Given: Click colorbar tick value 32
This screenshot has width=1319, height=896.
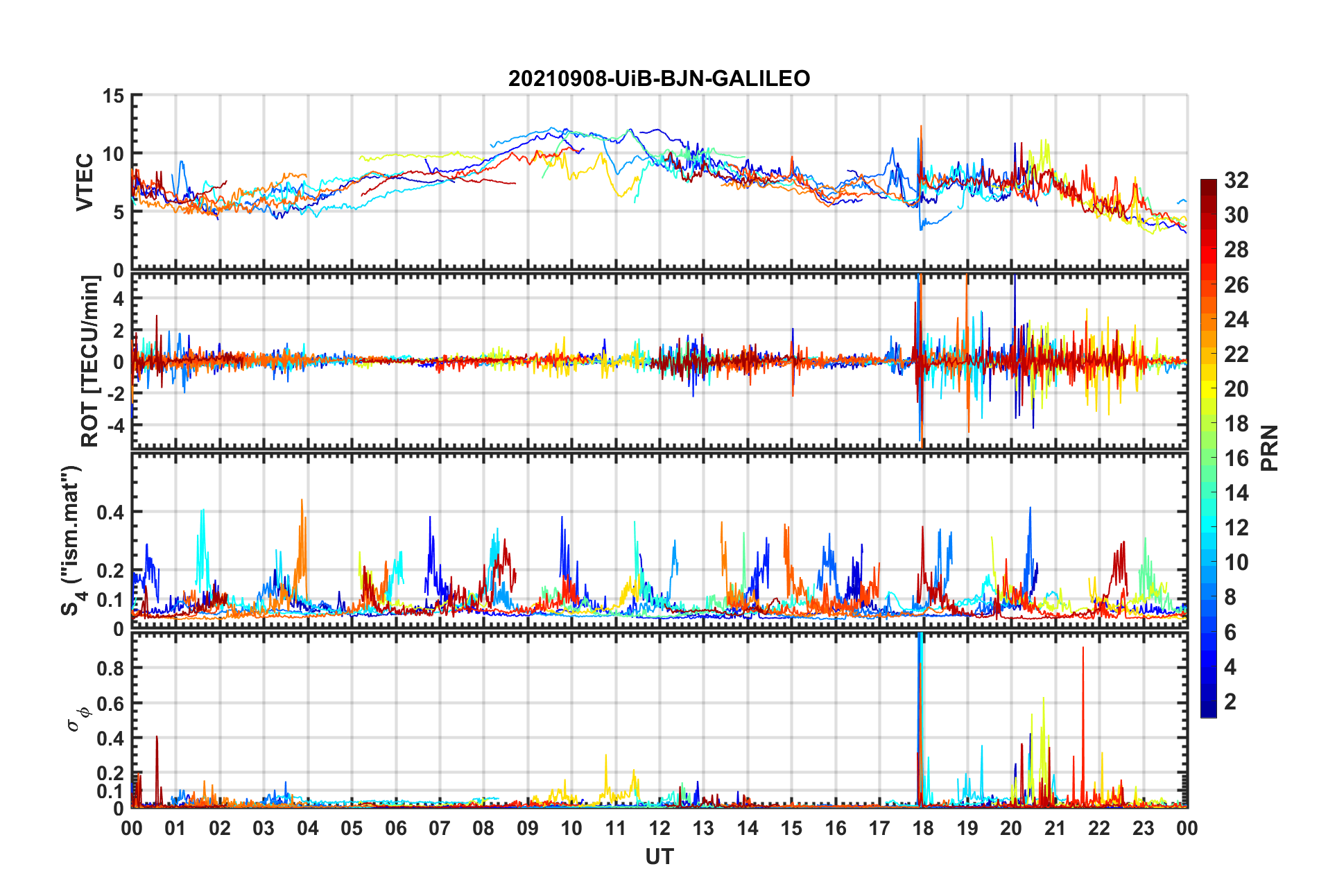Looking at the screenshot, I should pos(1236,180).
